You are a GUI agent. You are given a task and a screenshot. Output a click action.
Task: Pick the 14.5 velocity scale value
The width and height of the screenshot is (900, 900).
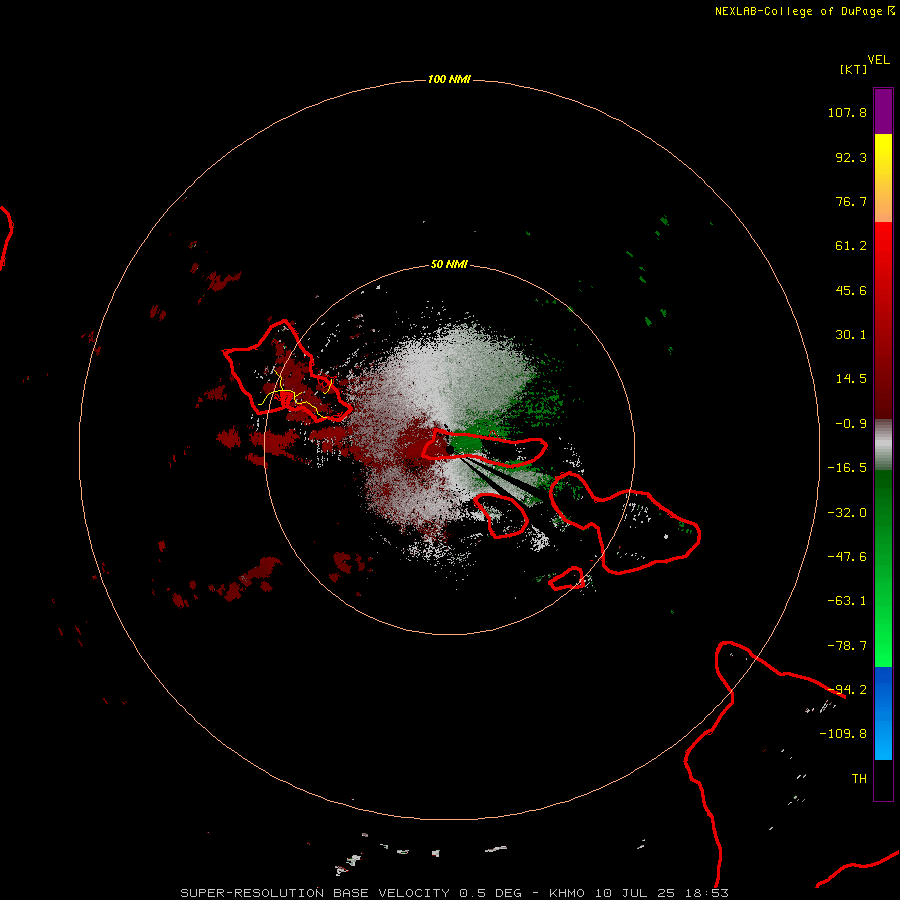coord(851,379)
